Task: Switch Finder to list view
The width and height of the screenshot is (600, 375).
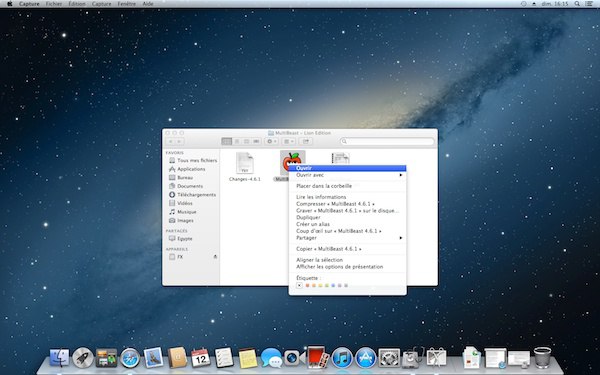Action: tap(237, 142)
